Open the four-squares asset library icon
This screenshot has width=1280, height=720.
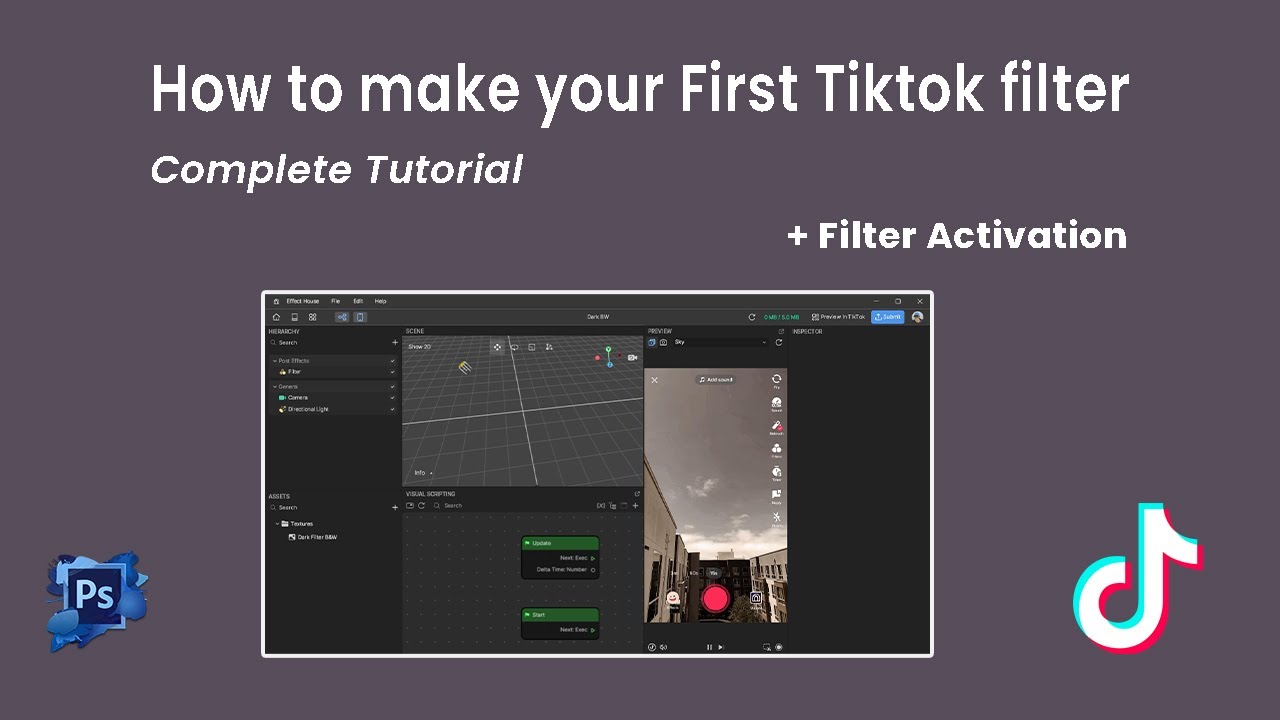[312, 317]
